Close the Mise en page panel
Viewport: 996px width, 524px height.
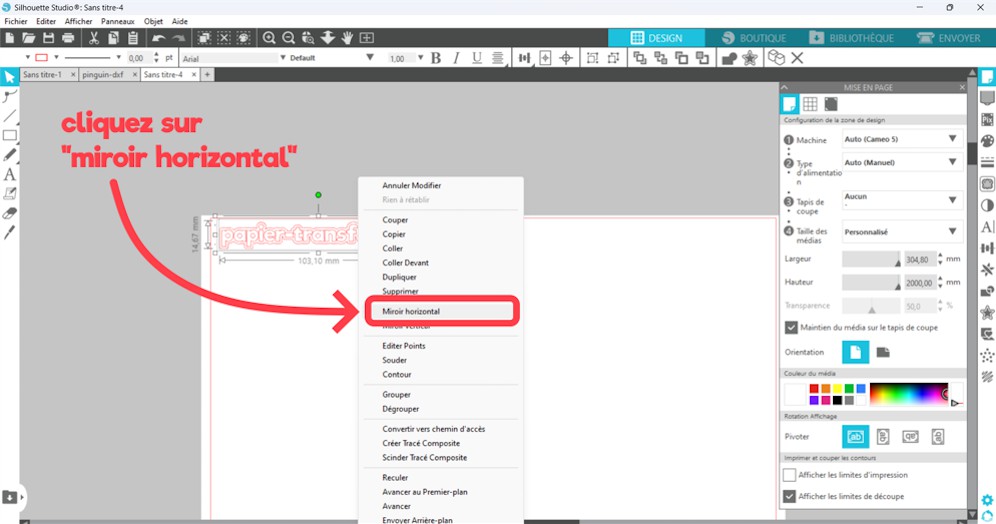(962, 88)
